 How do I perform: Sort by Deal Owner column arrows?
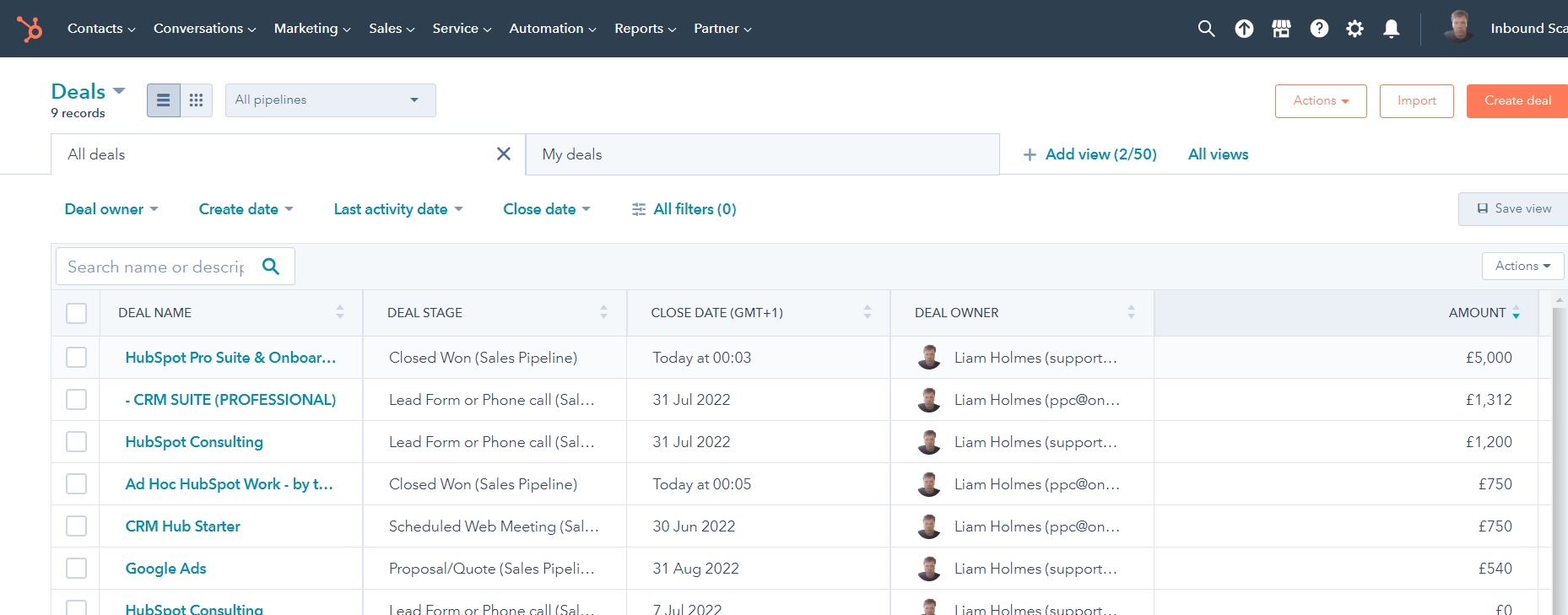(1131, 312)
